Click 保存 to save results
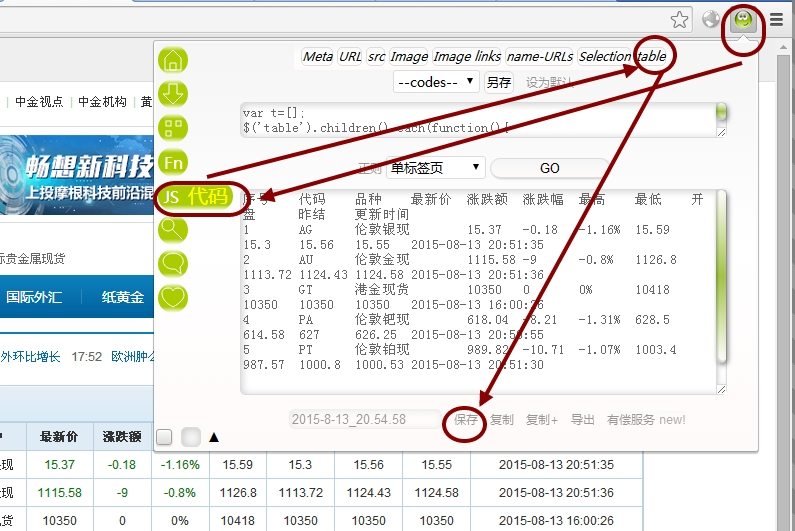 point(466,420)
